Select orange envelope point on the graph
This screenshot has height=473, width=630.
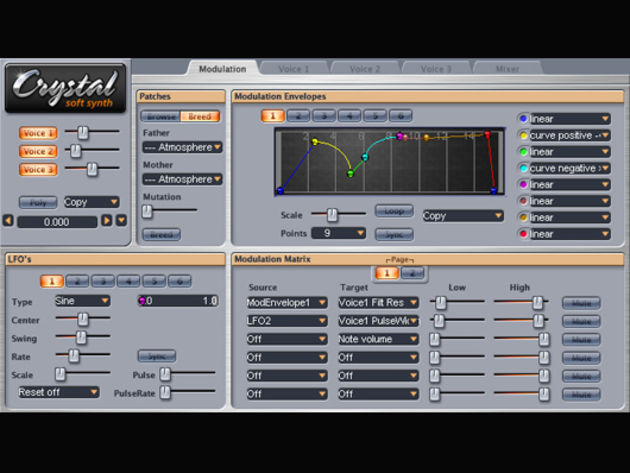426,137
